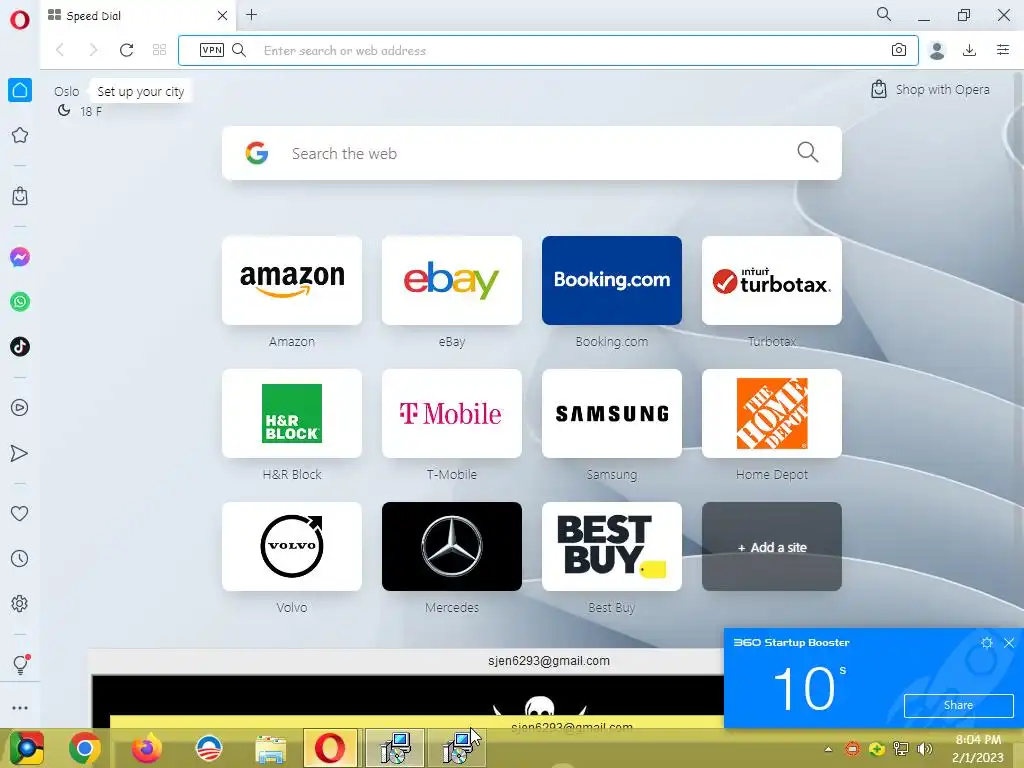Open the lightbulb tips icon in sidebar
The image size is (1024, 768).
20,664
